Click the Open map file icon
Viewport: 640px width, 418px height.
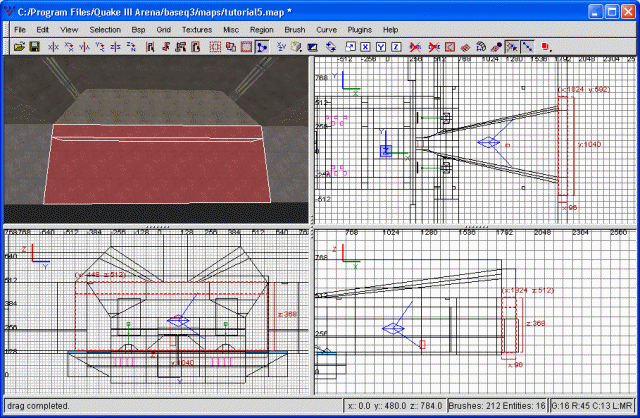[19, 47]
